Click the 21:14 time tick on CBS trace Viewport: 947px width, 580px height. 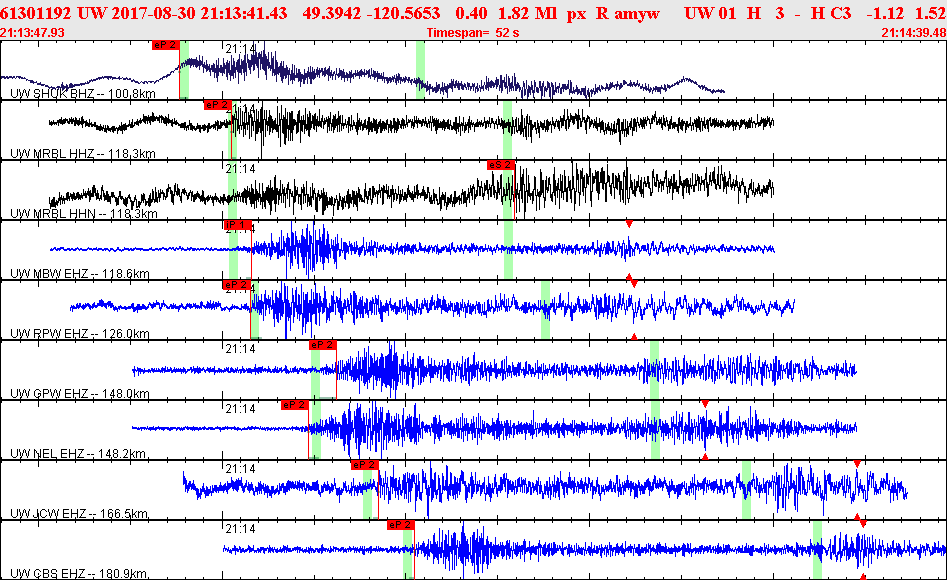click(240, 529)
